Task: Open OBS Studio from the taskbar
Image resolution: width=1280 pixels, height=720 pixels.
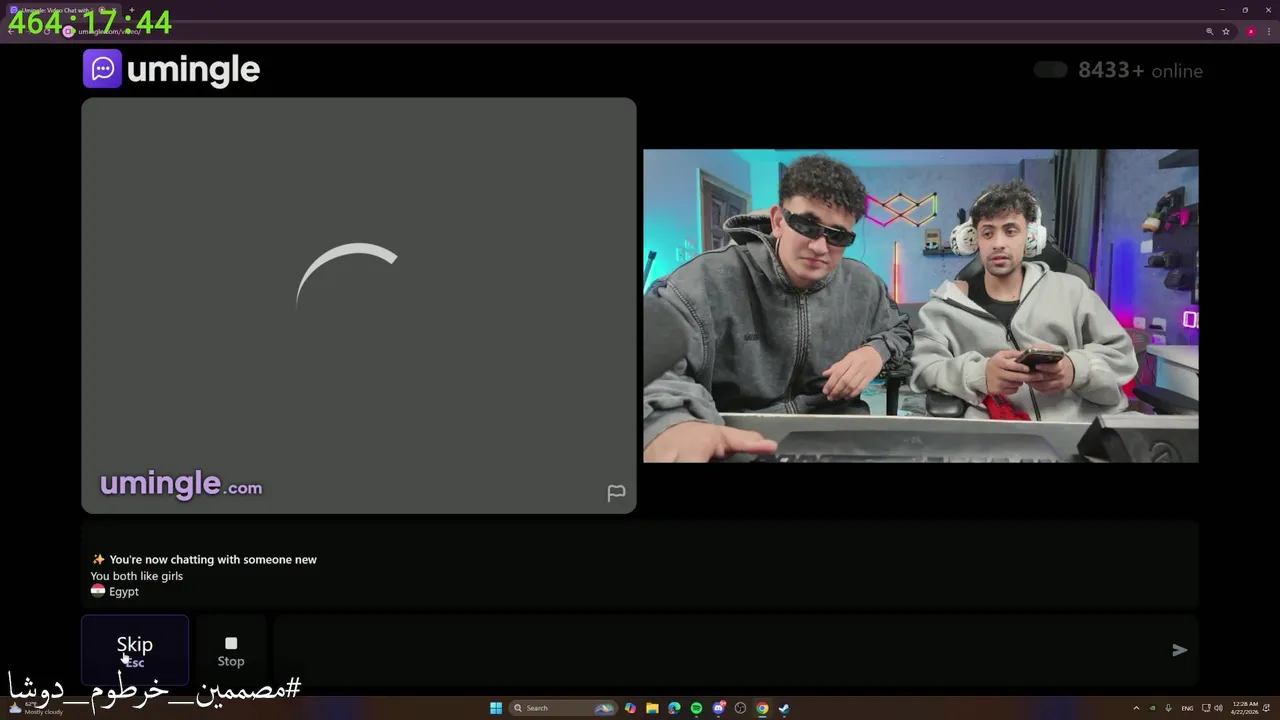Action: click(740, 708)
